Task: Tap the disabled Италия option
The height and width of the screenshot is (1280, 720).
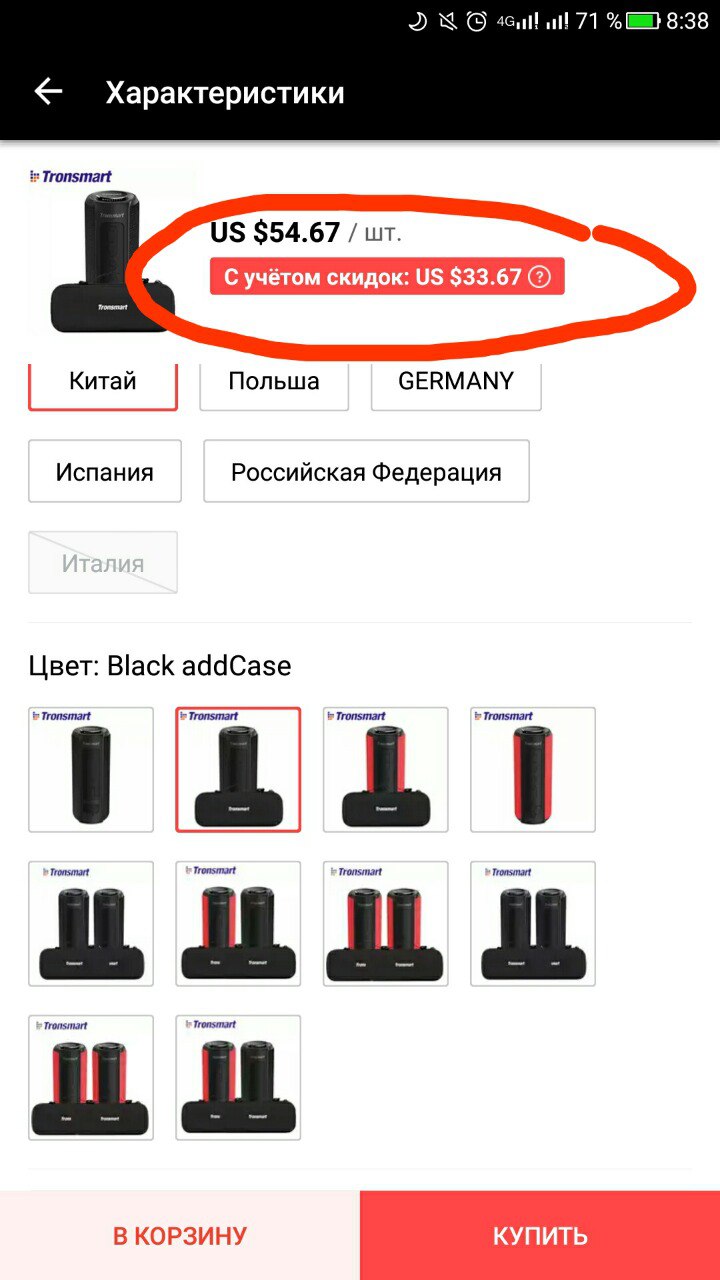Action: 103,562
